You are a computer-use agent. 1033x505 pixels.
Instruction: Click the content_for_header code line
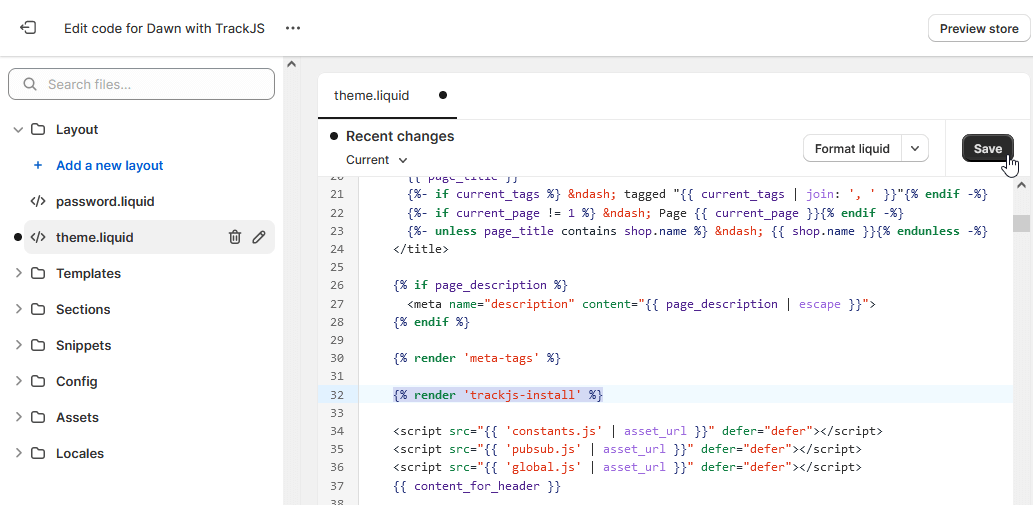pyautogui.click(x=476, y=487)
